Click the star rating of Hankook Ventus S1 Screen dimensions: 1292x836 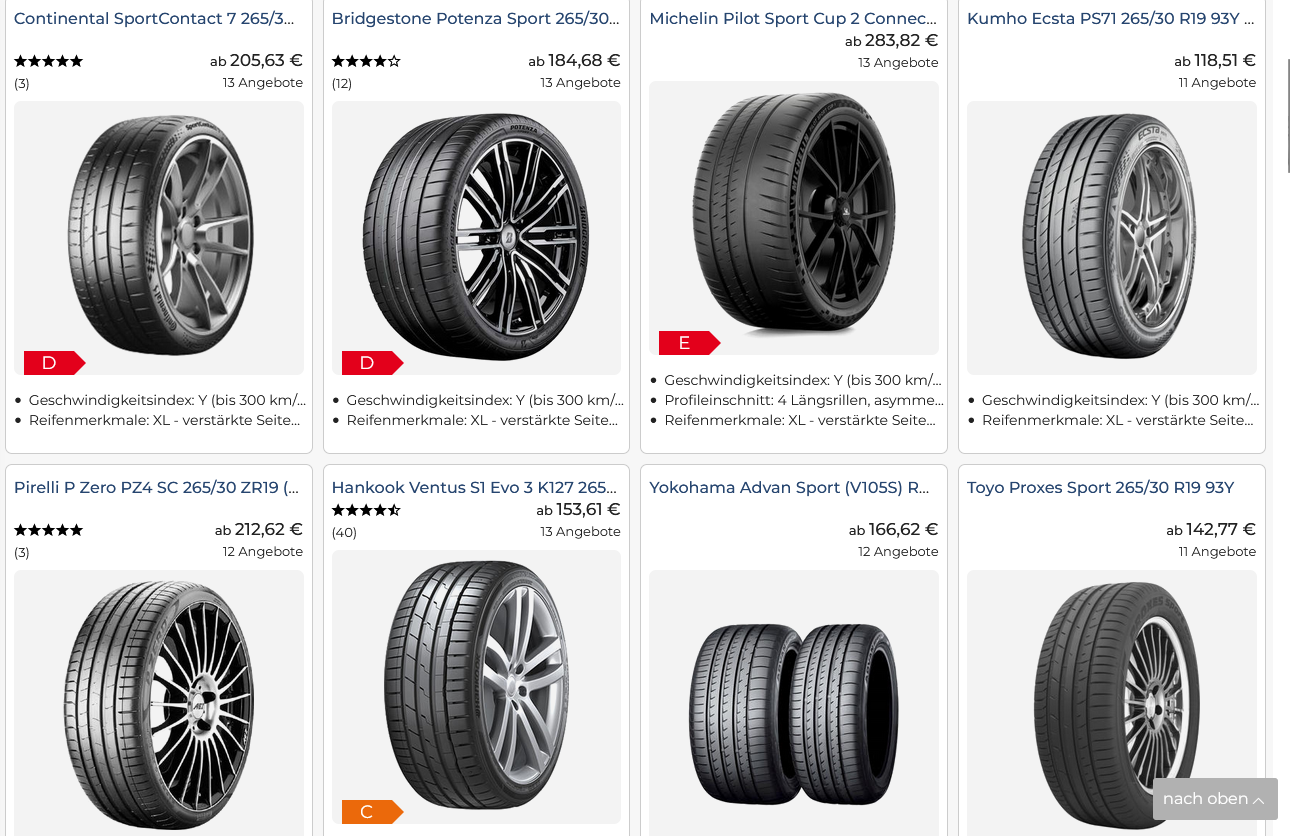(x=366, y=510)
